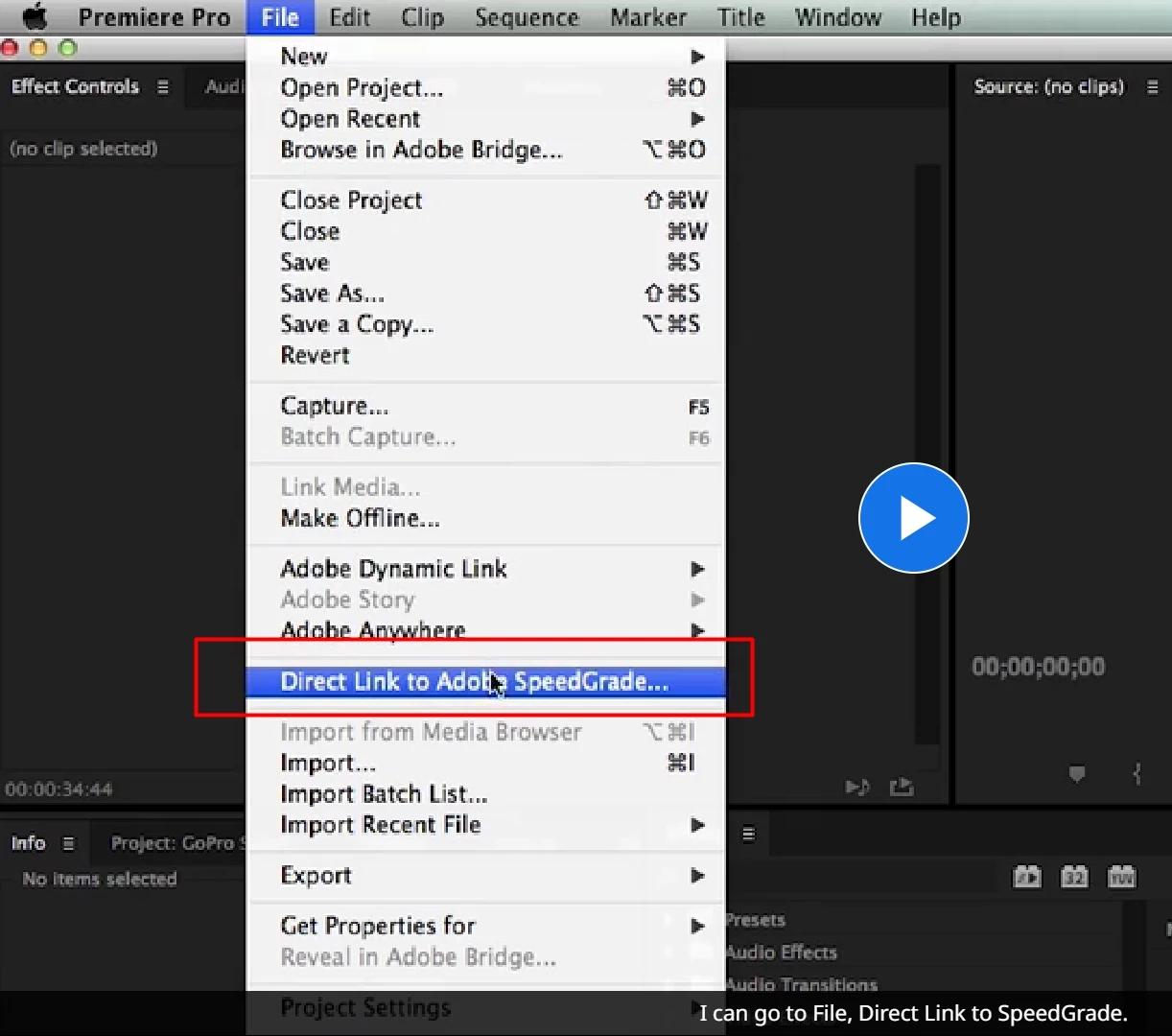The height and width of the screenshot is (1036, 1172).
Task: Select the Source: (no clips) tab
Action: pyautogui.click(x=1048, y=87)
